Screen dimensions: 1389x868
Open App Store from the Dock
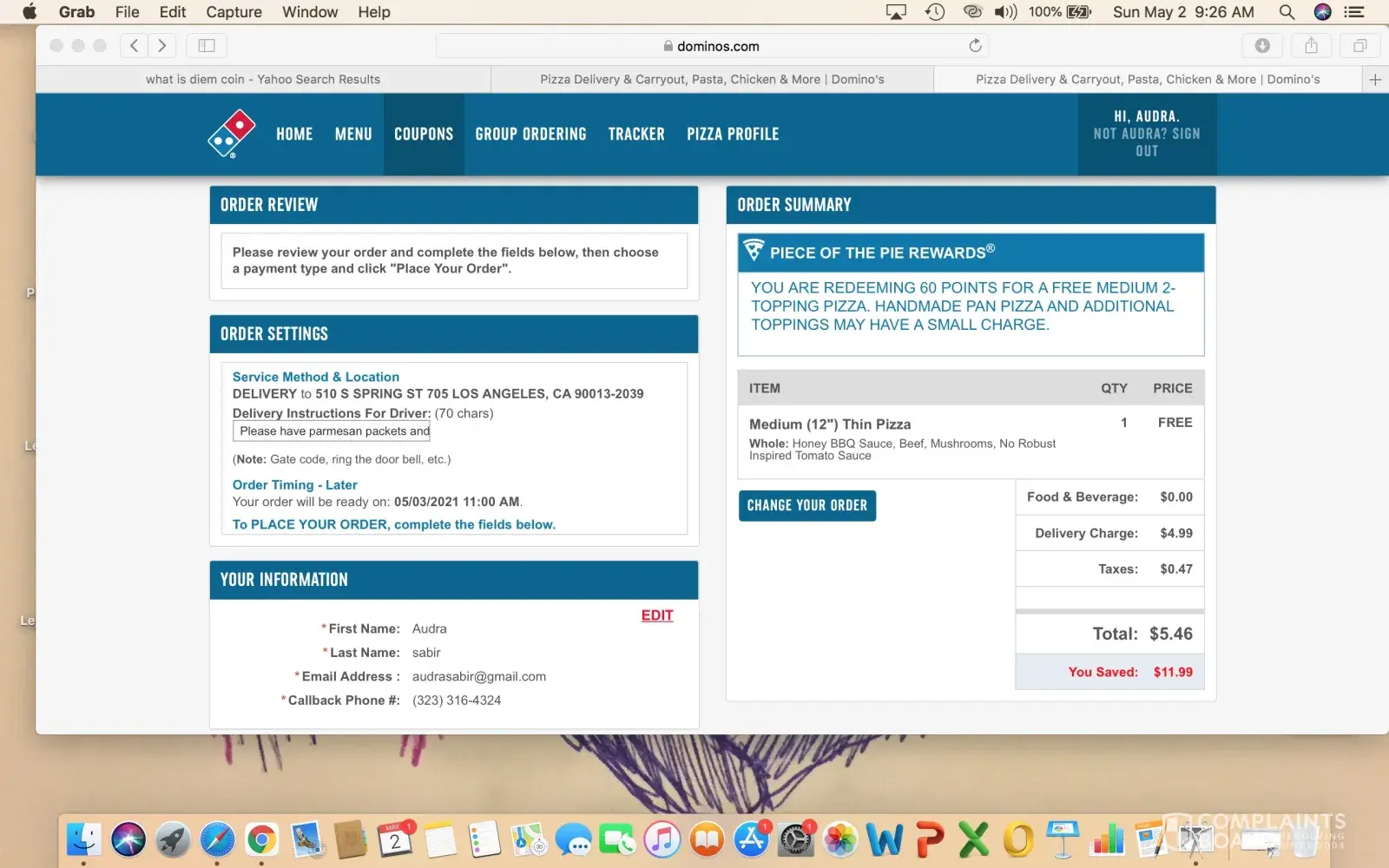(x=751, y=839)
